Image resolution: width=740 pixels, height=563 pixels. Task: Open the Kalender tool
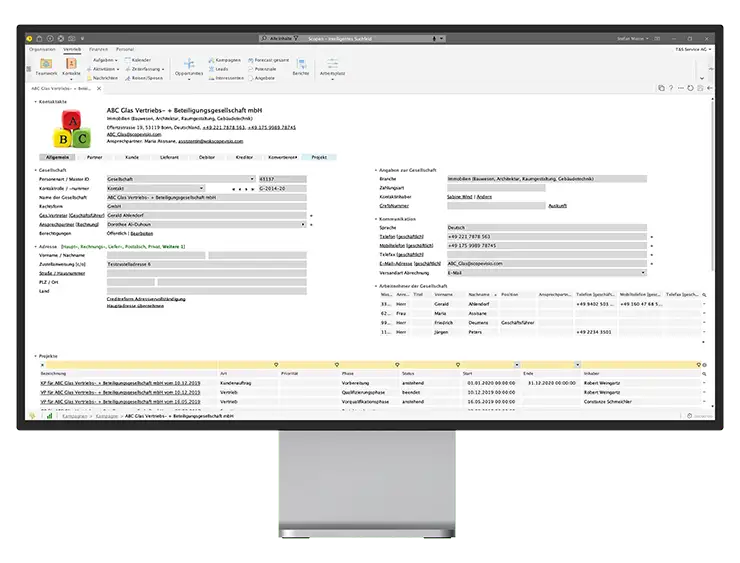click(x=140, y=60)
